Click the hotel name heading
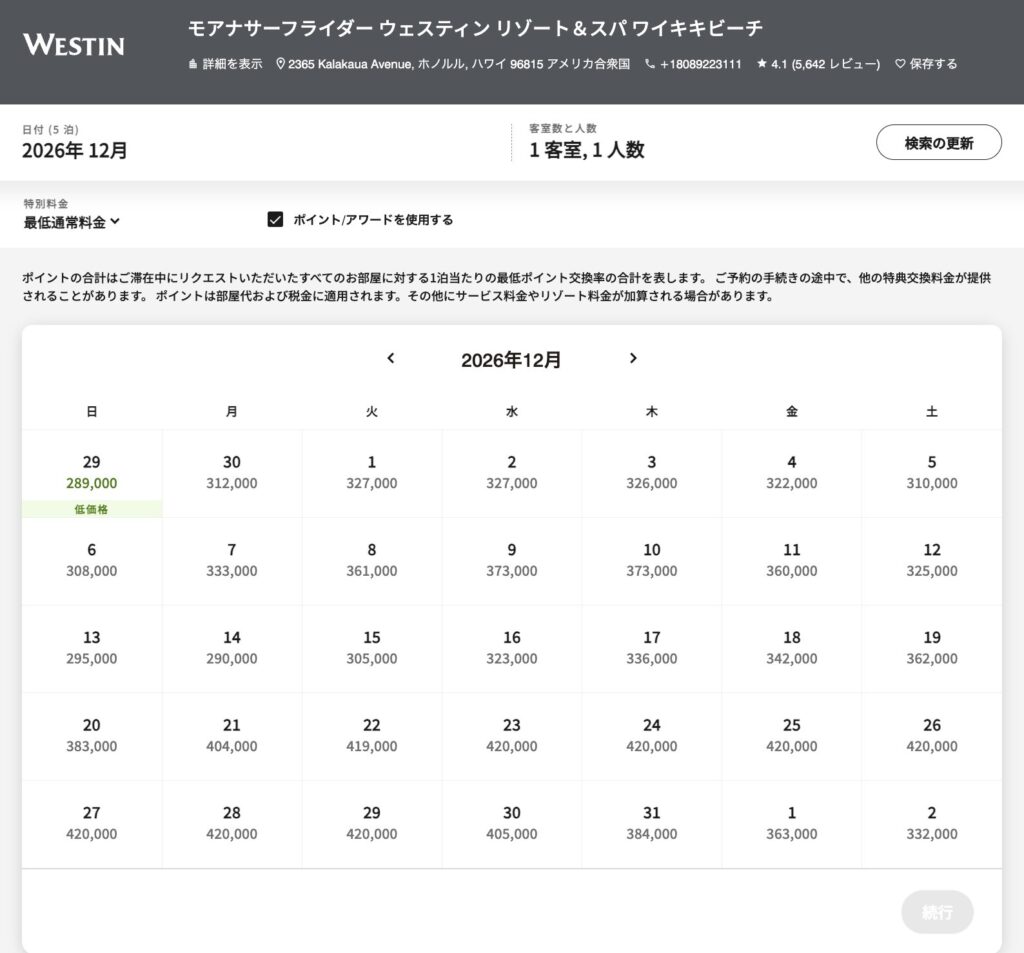 point(475,29)
